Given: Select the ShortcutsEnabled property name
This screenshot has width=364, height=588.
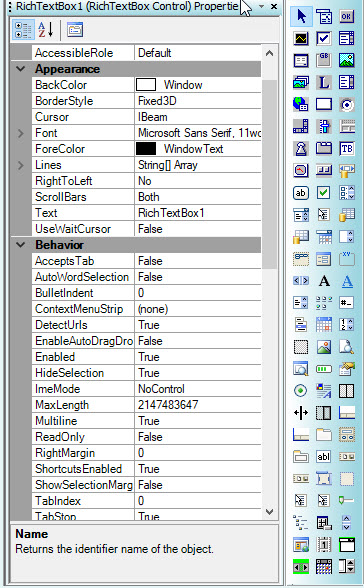Looking at the screenshot, I should click(78, 469).
